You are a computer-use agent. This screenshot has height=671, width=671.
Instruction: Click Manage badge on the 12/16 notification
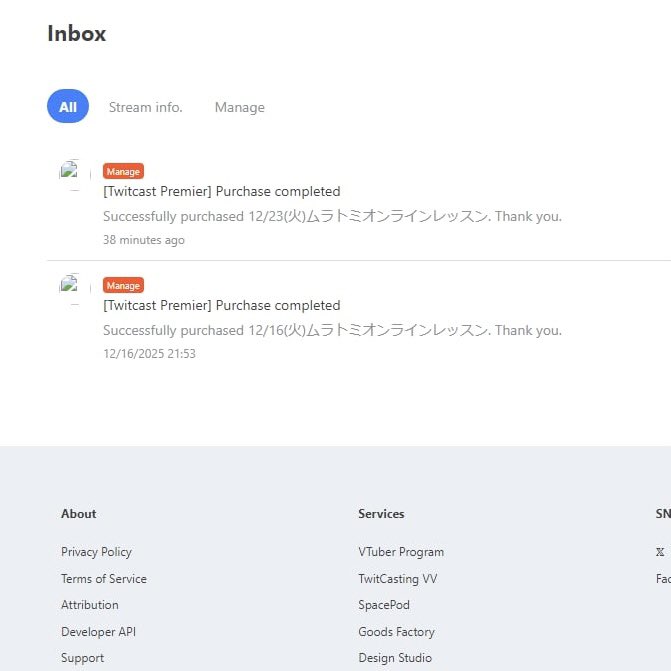tap(123, 285)
